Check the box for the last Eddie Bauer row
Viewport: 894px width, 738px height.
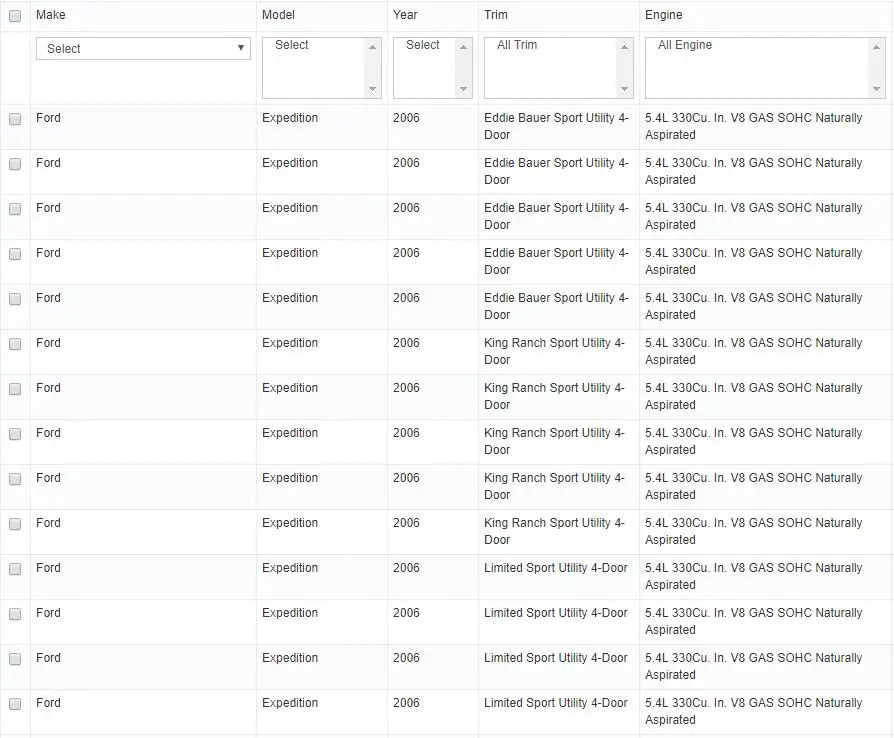coord(15,299)
